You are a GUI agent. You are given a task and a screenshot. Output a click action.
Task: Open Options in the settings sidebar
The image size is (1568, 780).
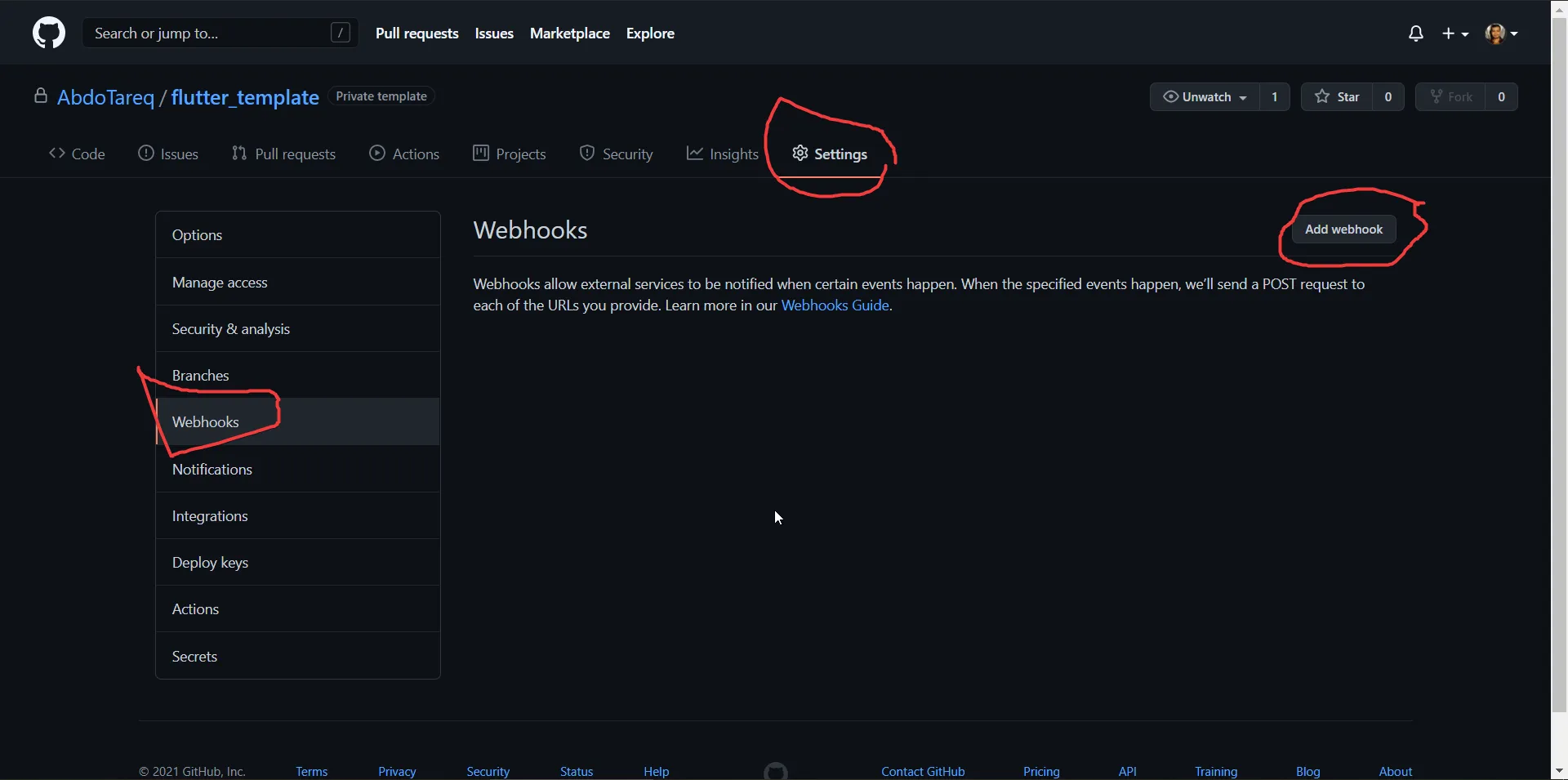click(x=298, y=235)
